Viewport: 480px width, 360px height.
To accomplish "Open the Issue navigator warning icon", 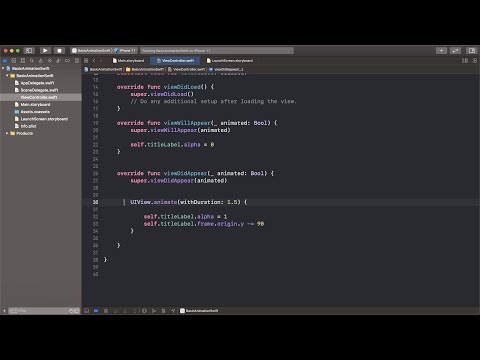I will coord(41,61).
